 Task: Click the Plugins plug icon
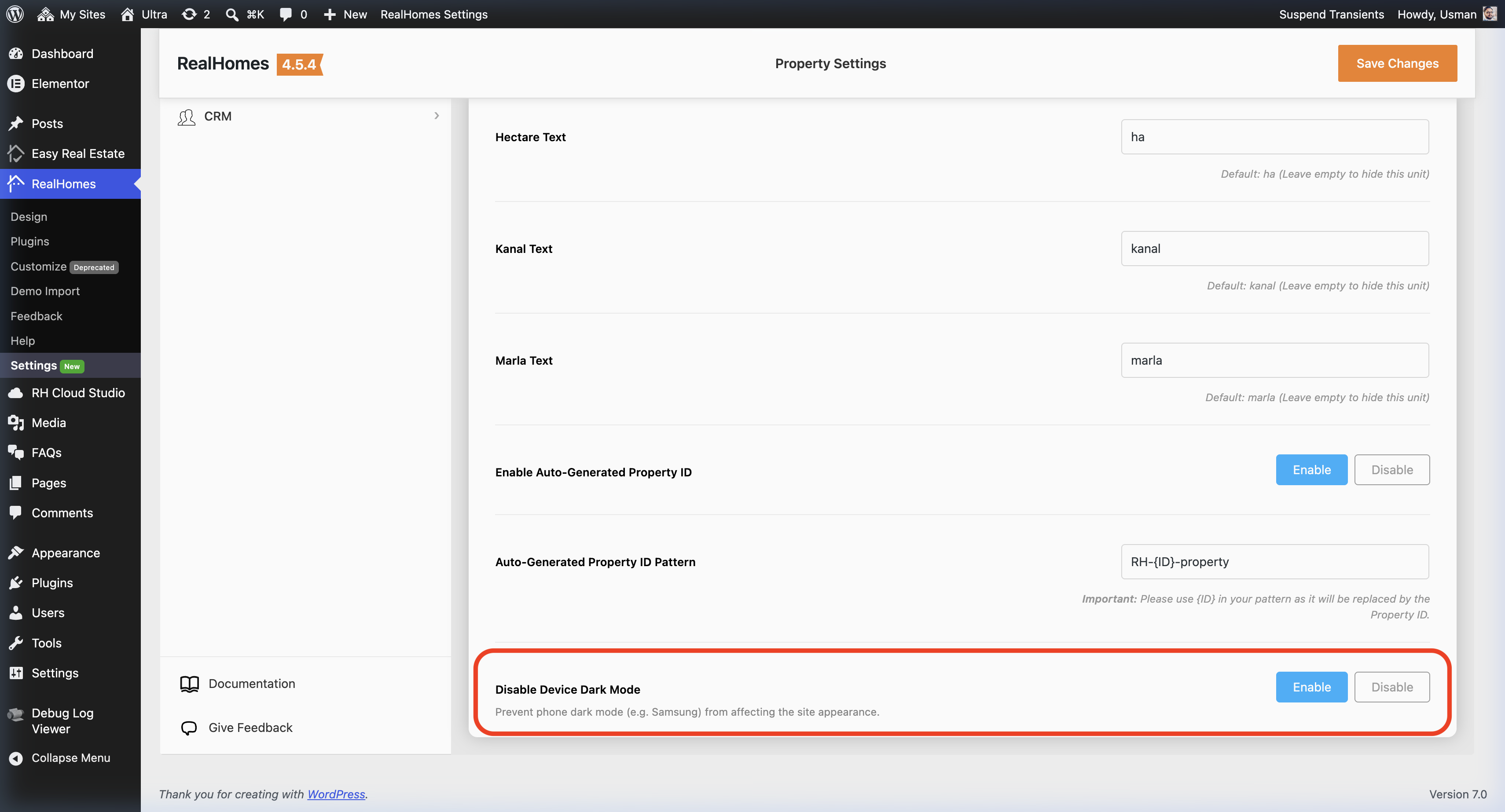click(x=16, y=582)
